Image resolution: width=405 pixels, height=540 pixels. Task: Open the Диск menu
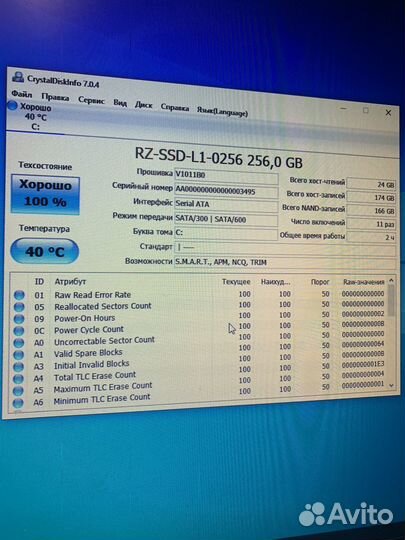(x=144, y=105)
